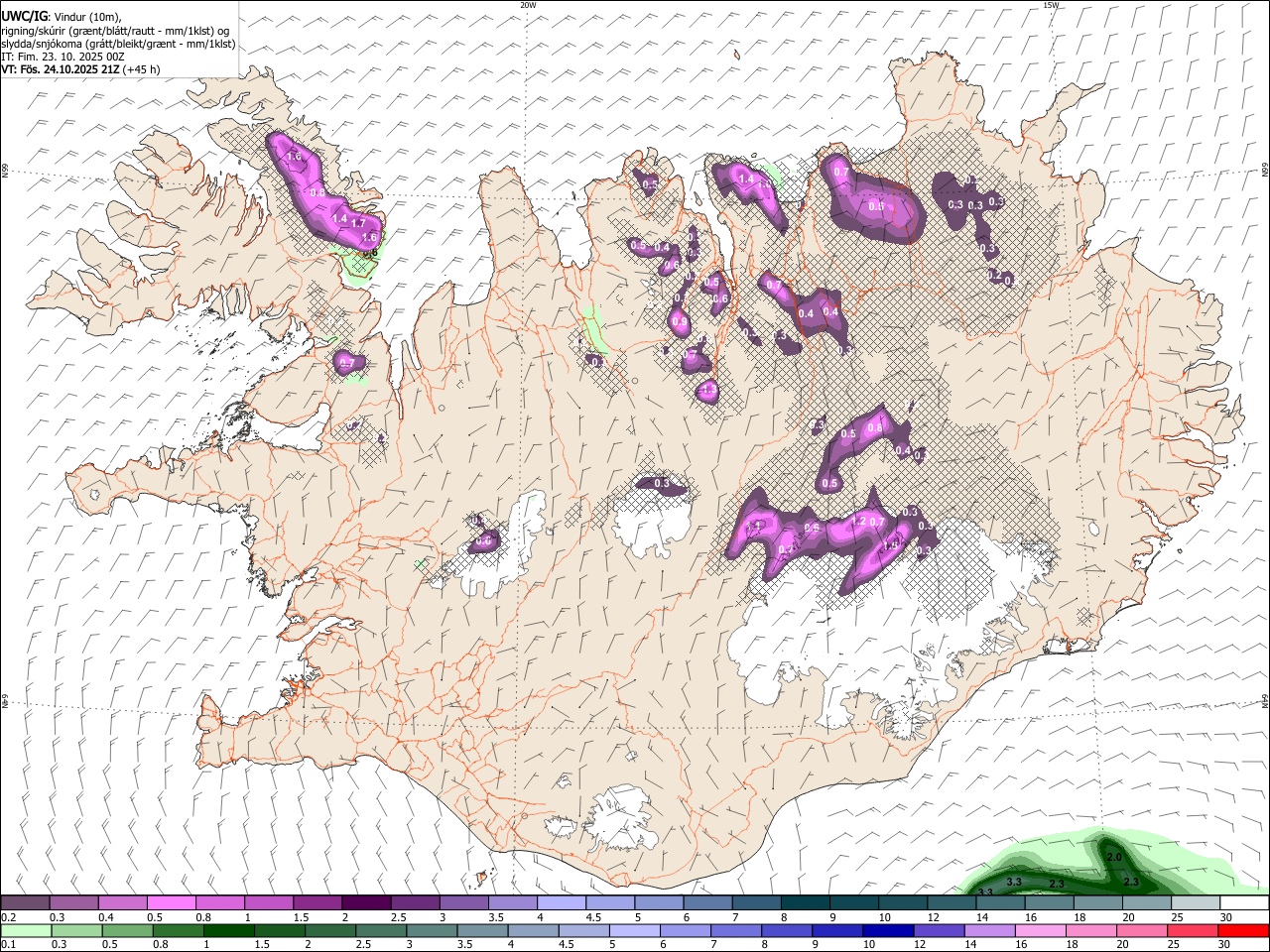
Task: Select the grey-teal swatch labeled 20 in upper row
Action: coord(1147,903)
